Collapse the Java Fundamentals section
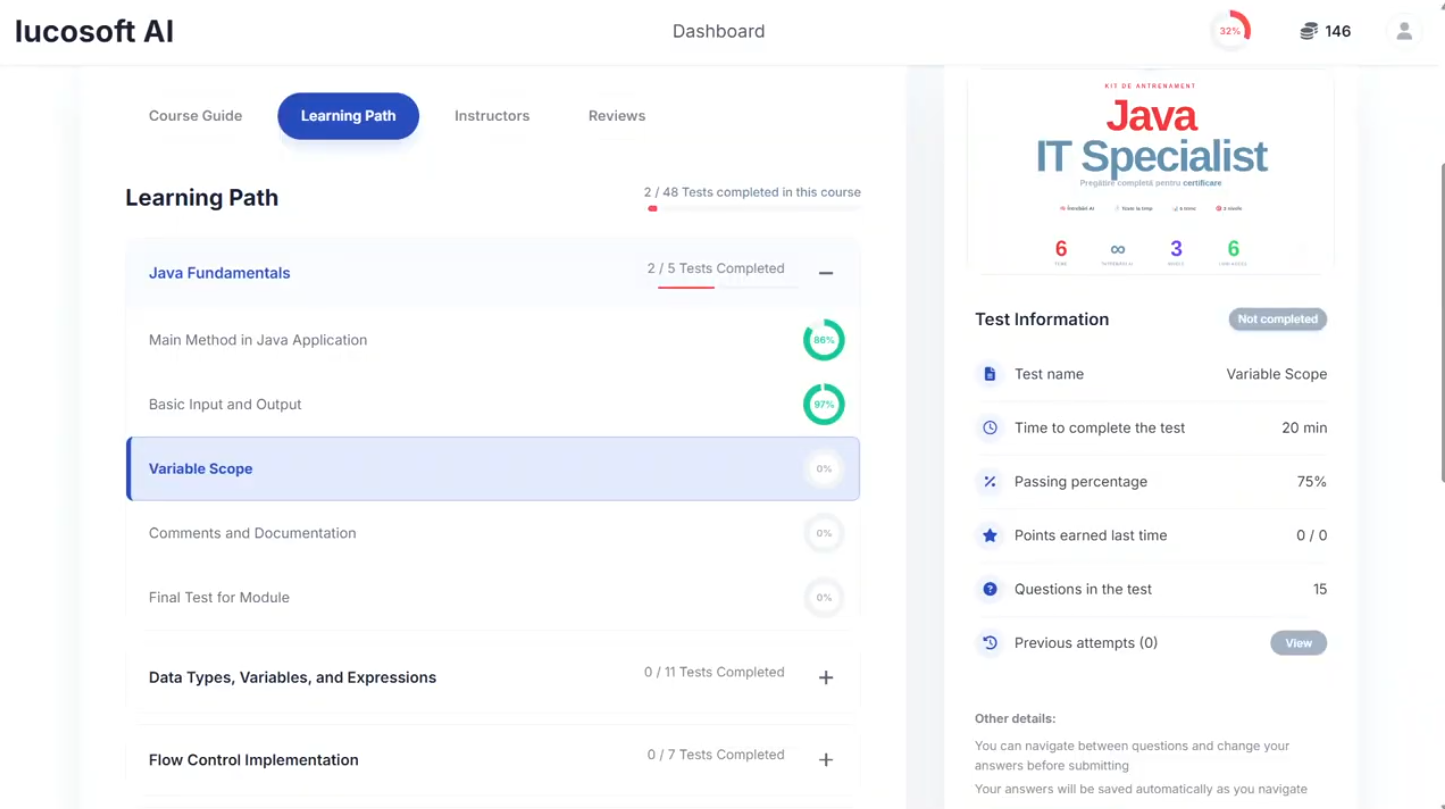Image resolution: width=1445 pixels, height=809 pixels. [x=826, y=272]
